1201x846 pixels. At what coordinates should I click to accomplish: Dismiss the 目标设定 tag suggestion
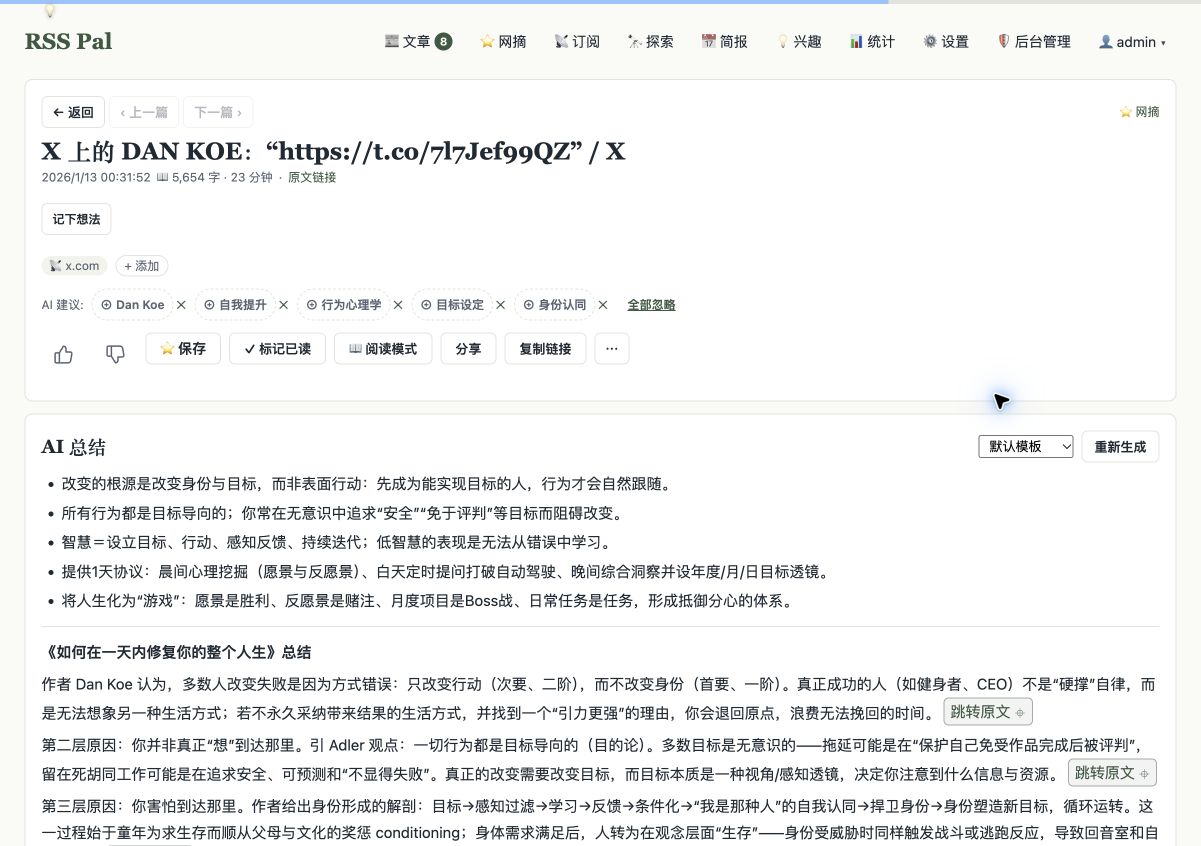click(500, 305)
